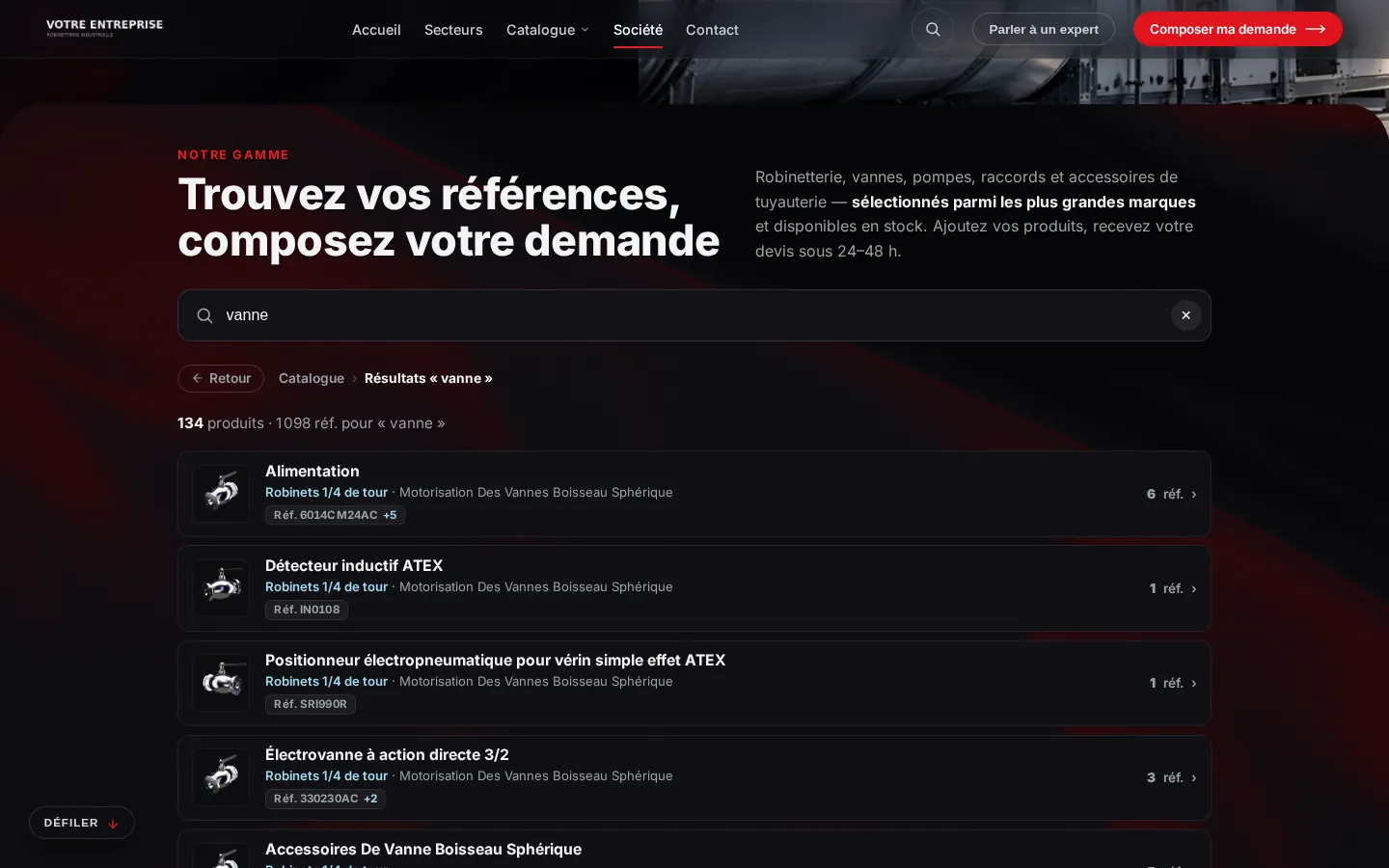Image resolution: width=1389 pixels, height=868 pixels.
Task: Open Positionneur électropneumatique pour vérin simple effet ATEX
Action: [x=496, y=660]
